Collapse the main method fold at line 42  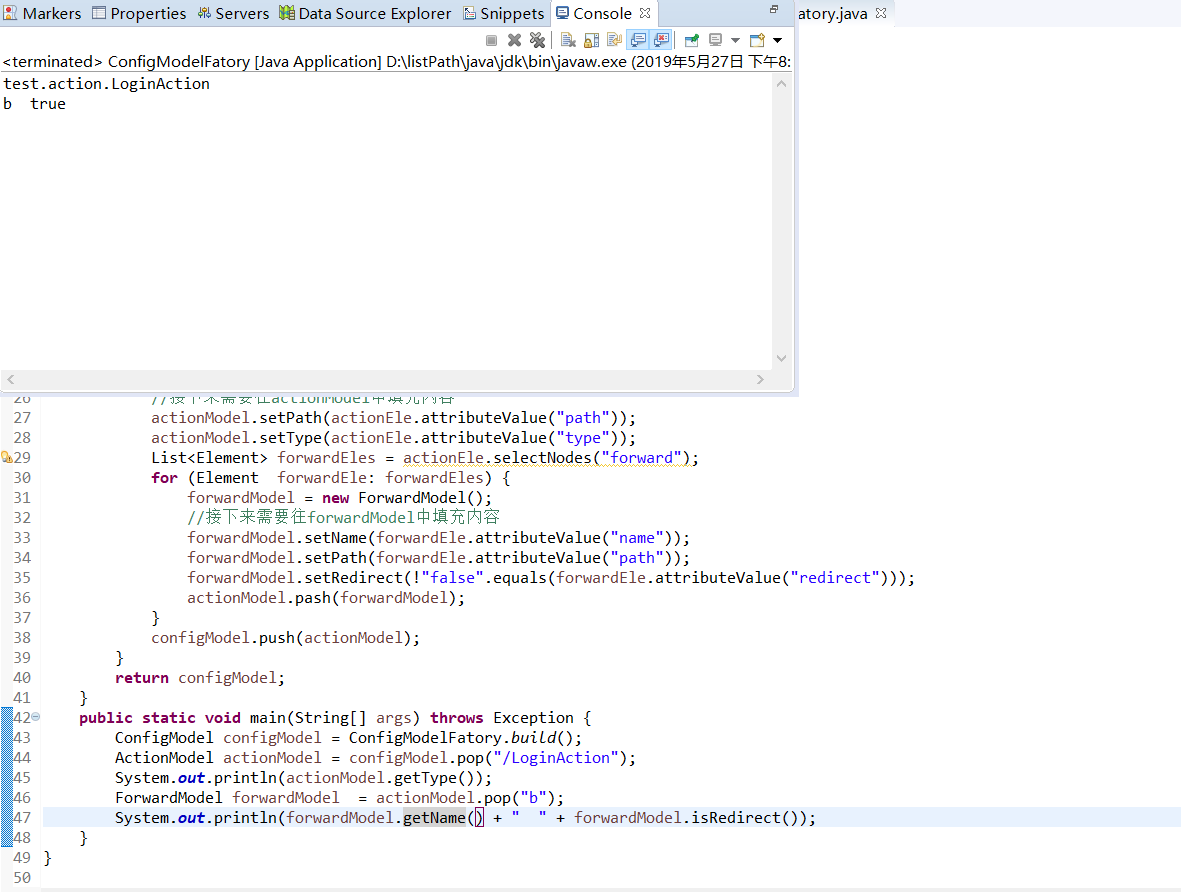click(x=35, y=716)
